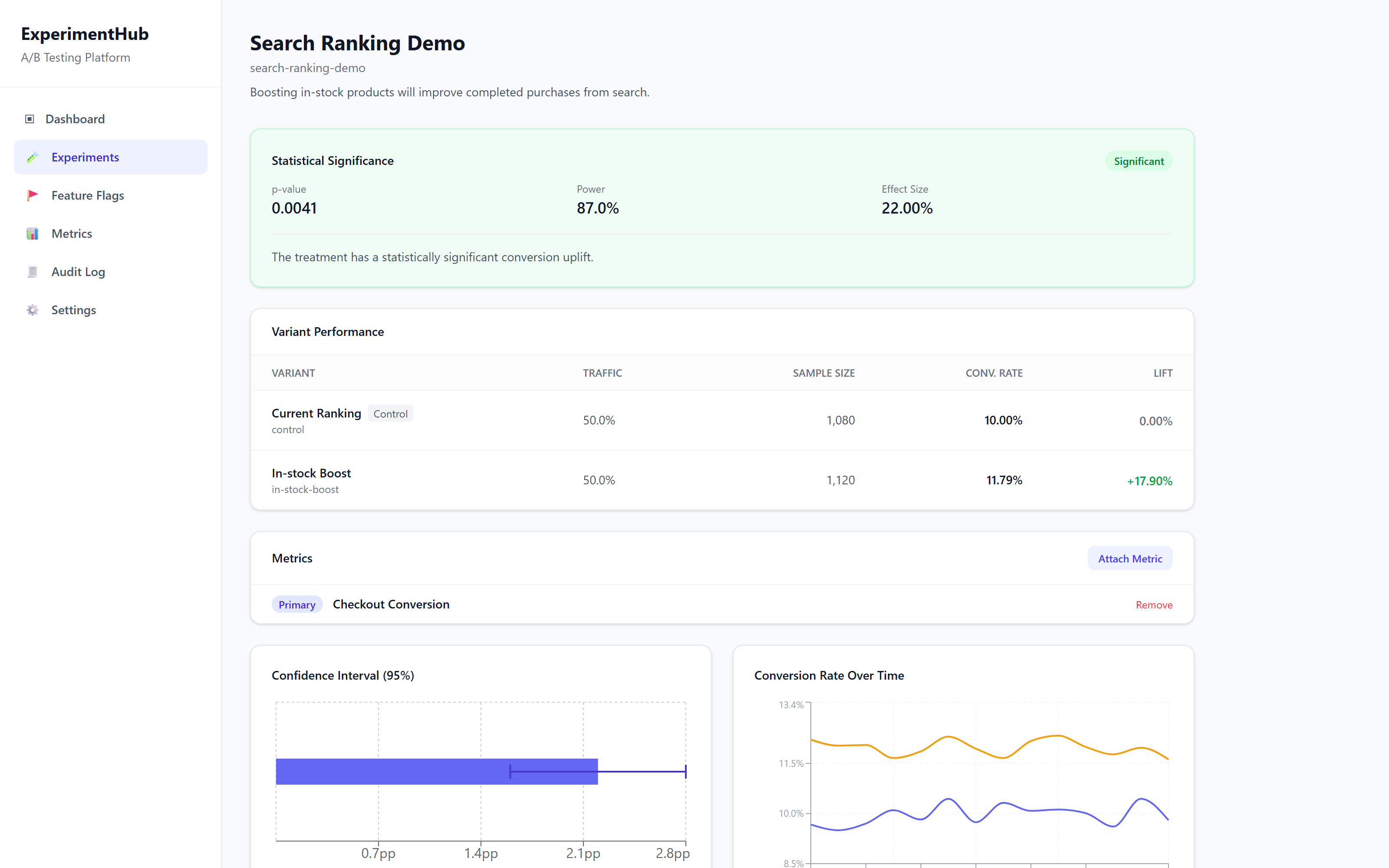The height and width of the screenshot is (868, 1389).
Task: Click the LIFT column header
Action: [1163, 373]
